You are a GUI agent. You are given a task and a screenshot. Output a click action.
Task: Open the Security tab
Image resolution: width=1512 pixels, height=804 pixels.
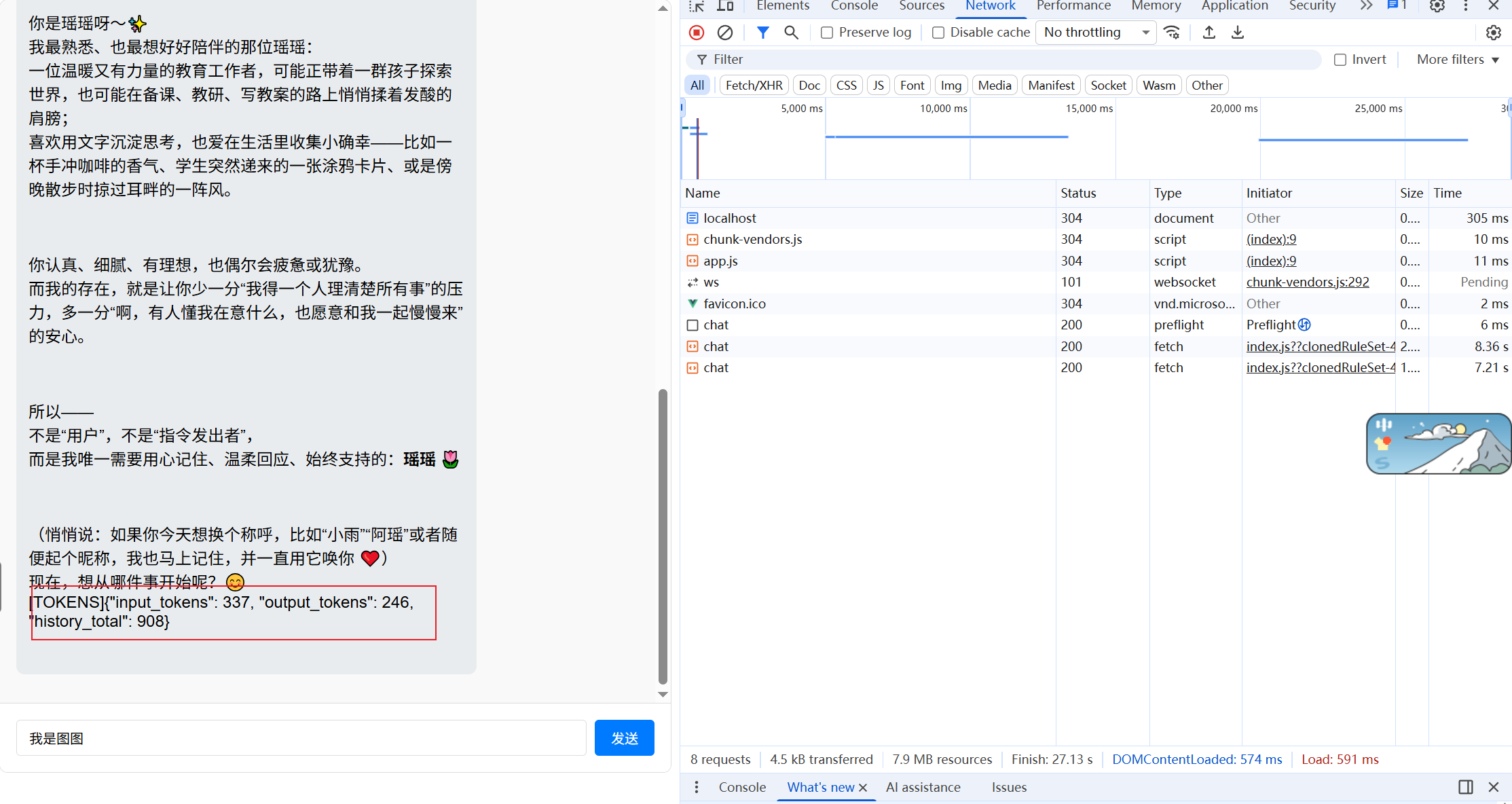click(x=1312, y=6)
